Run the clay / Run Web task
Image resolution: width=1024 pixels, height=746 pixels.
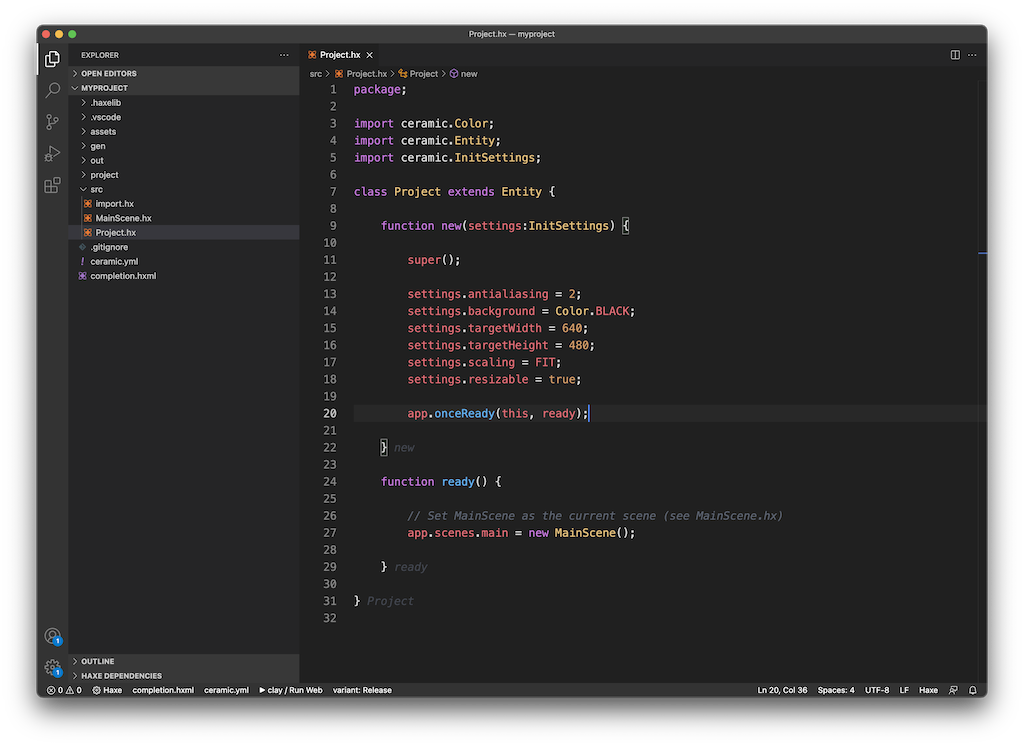coord(291,690)
